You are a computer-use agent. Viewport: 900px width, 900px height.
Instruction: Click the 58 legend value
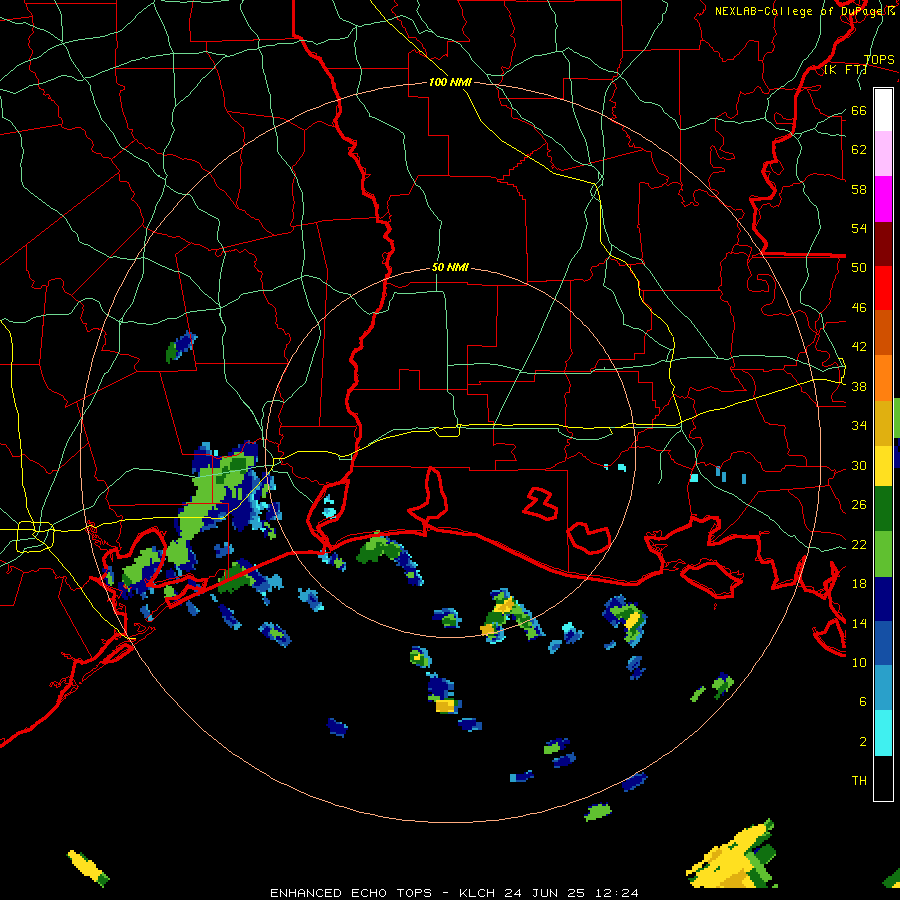pos(859,189)
